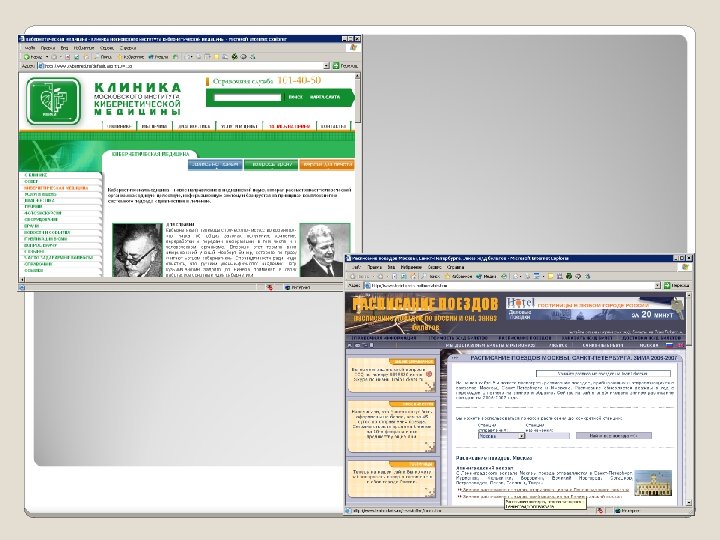This screenshot has height=540, width=720.
Task: Click destination station input field
Action: pyautogui.click(x=548, y=436)
